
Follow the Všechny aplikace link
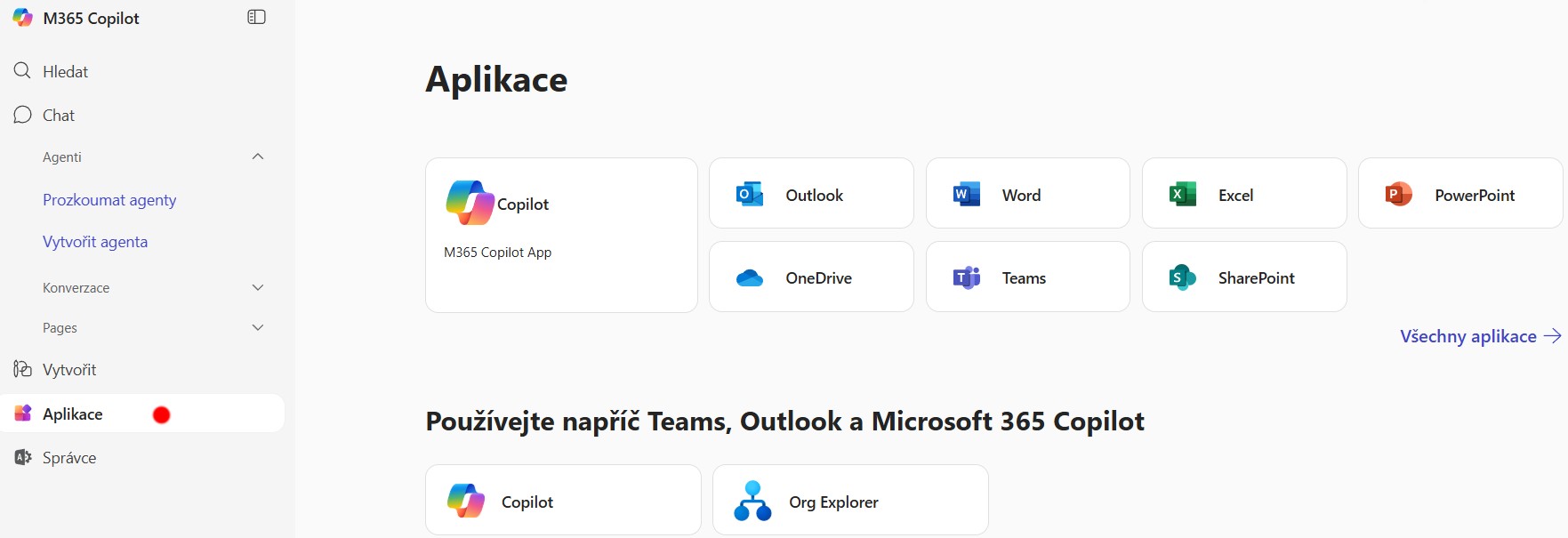1480,336
